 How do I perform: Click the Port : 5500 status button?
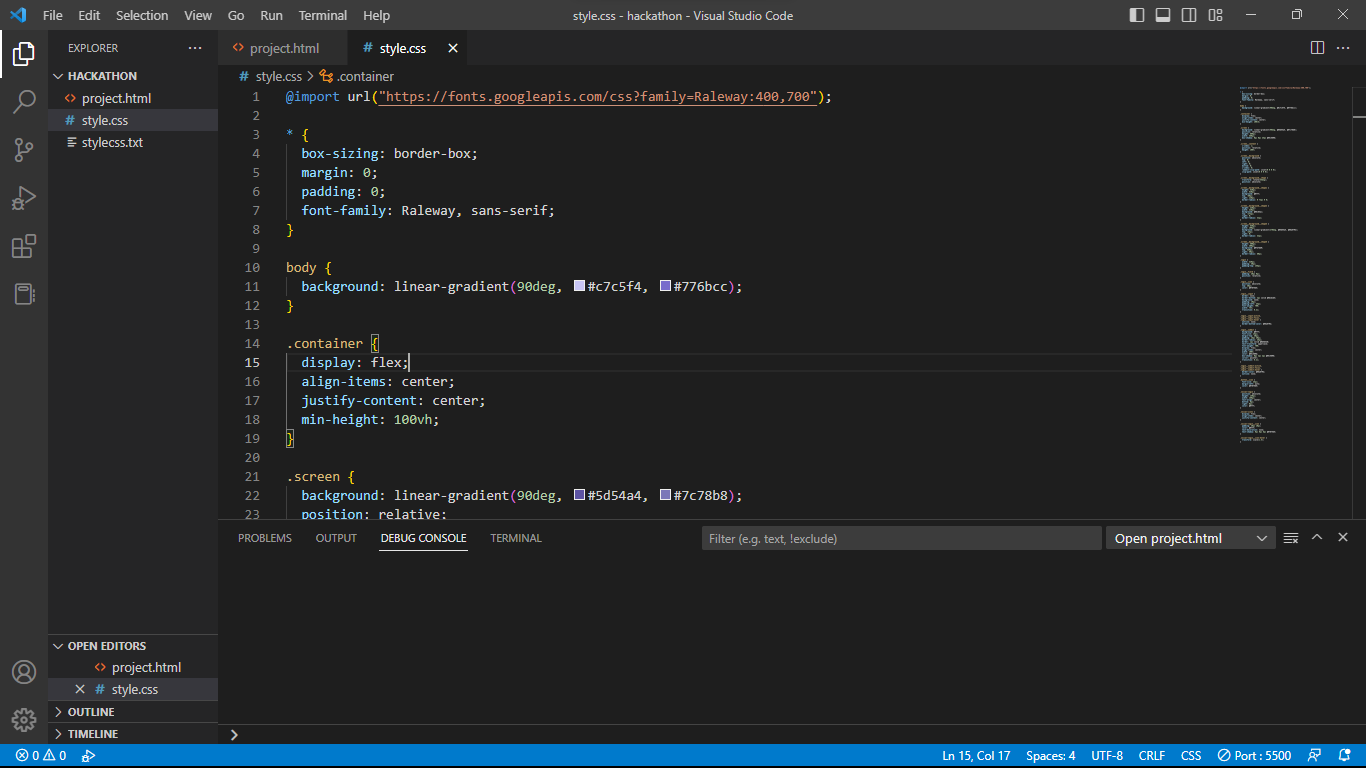point(1254,756)
